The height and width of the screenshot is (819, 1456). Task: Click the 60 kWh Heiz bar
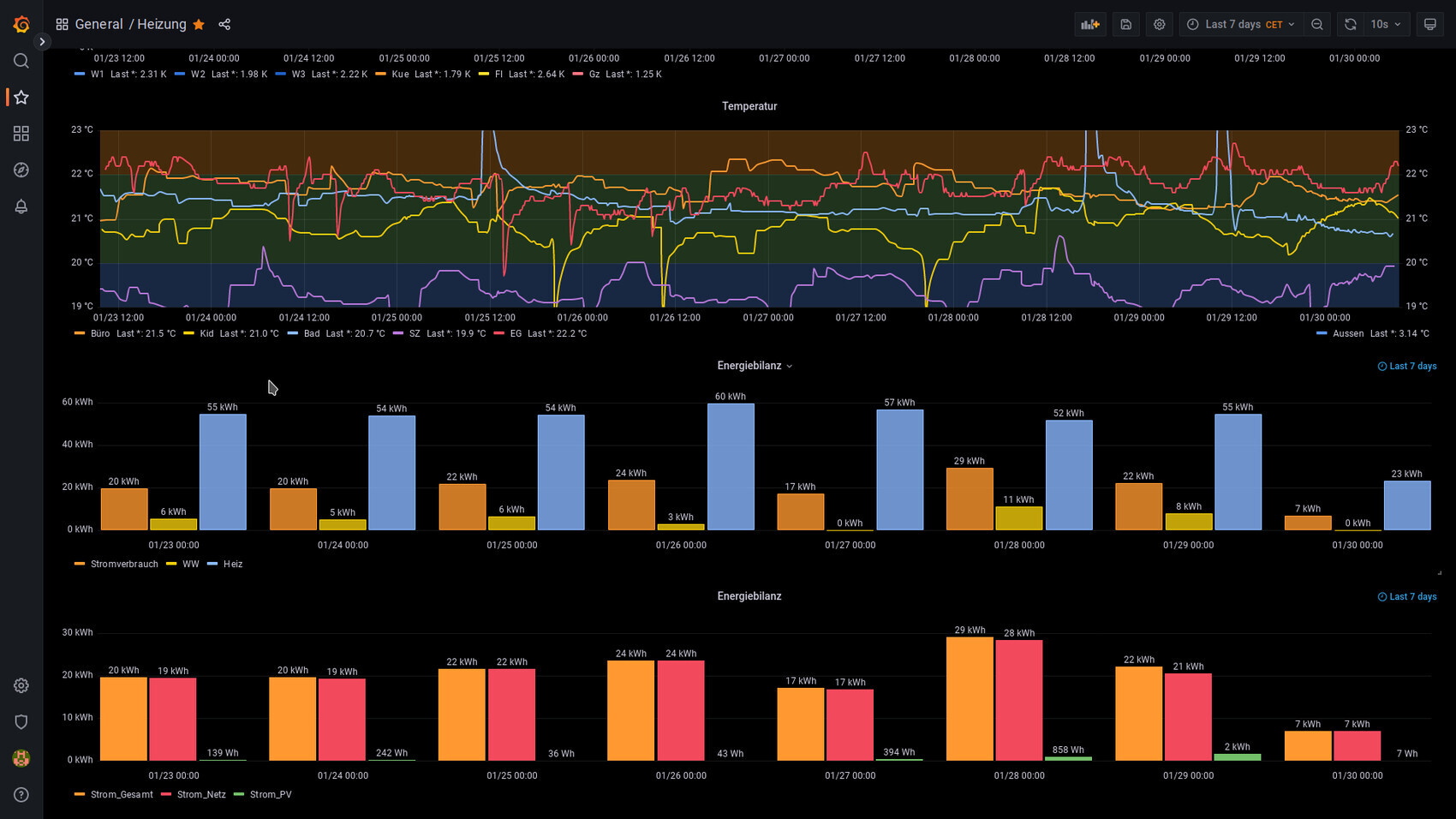point(731,467)
